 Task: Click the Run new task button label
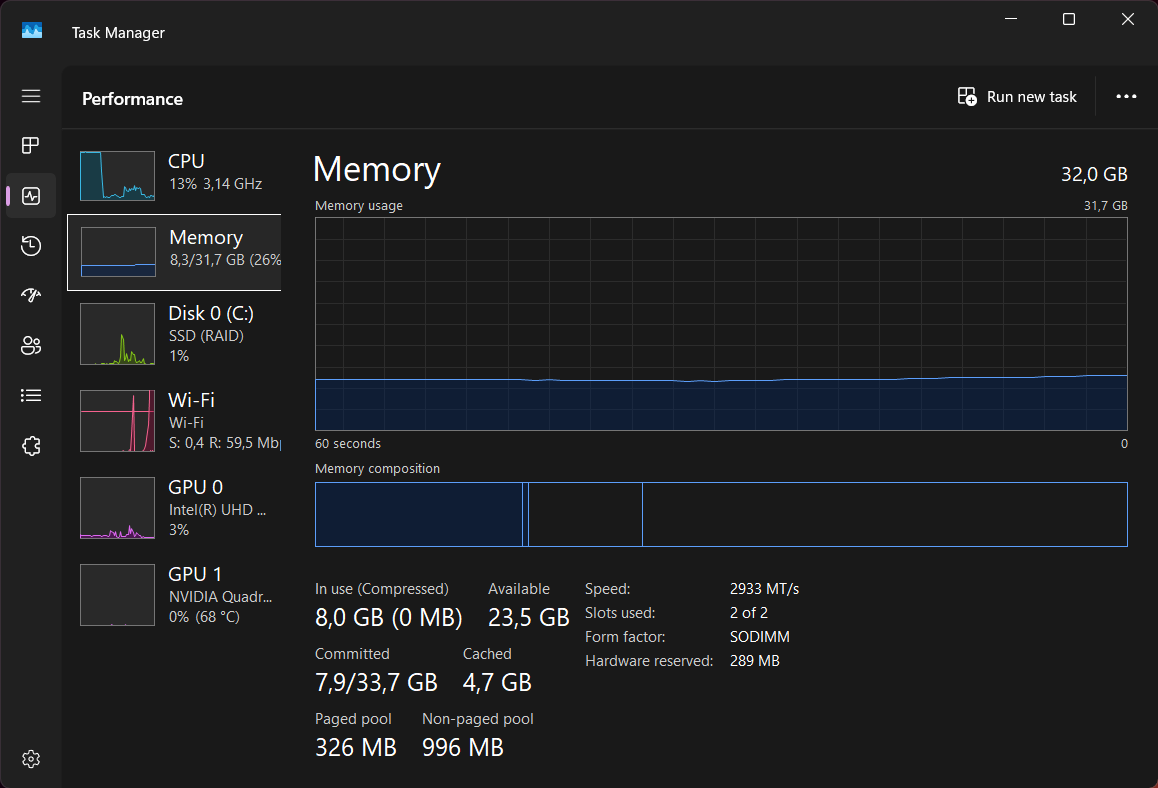point(1031,97)
